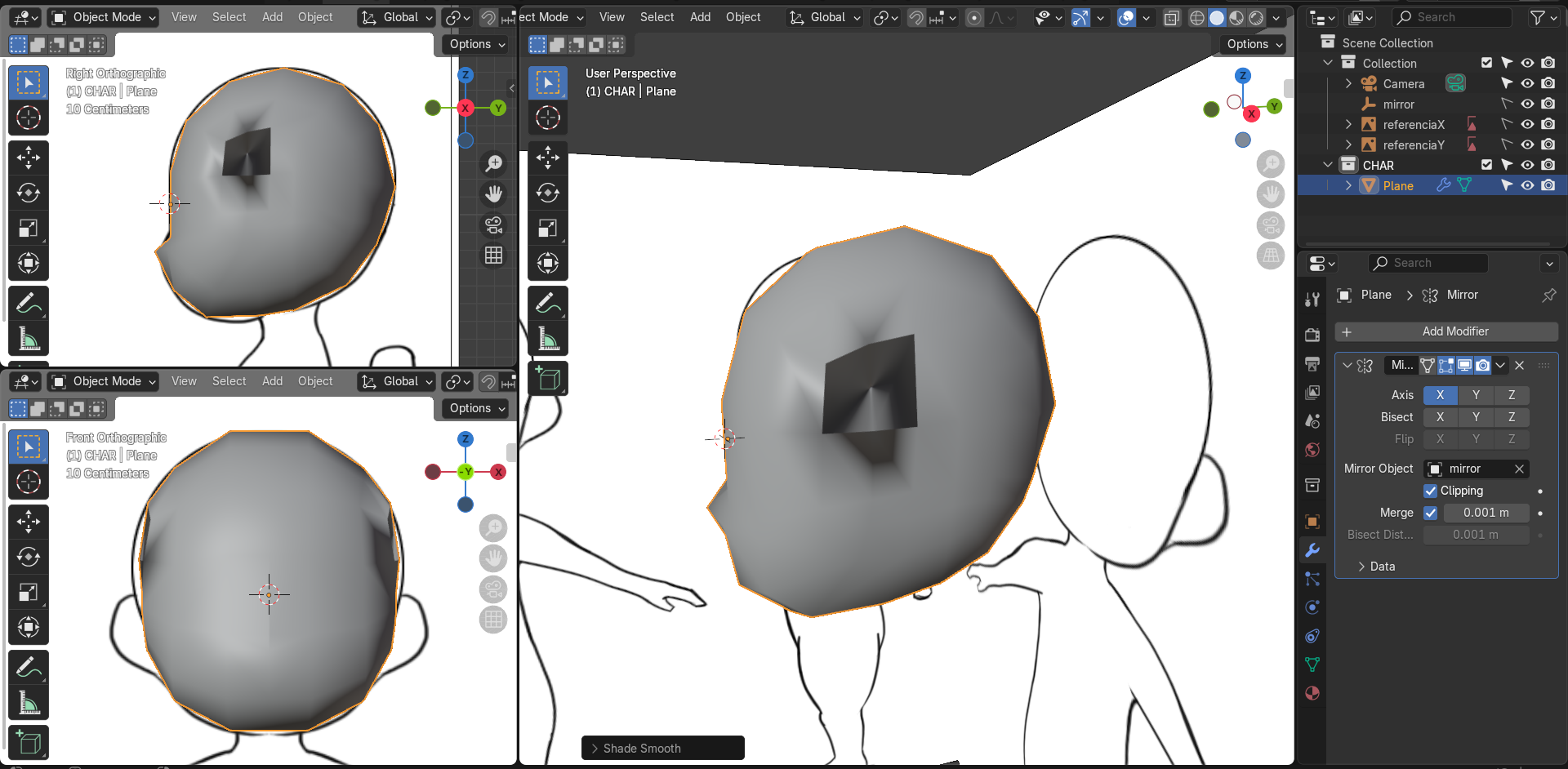Enable Y axis for Mirror modifier
Screen dimensions: 1568x769
(1476, 395)
